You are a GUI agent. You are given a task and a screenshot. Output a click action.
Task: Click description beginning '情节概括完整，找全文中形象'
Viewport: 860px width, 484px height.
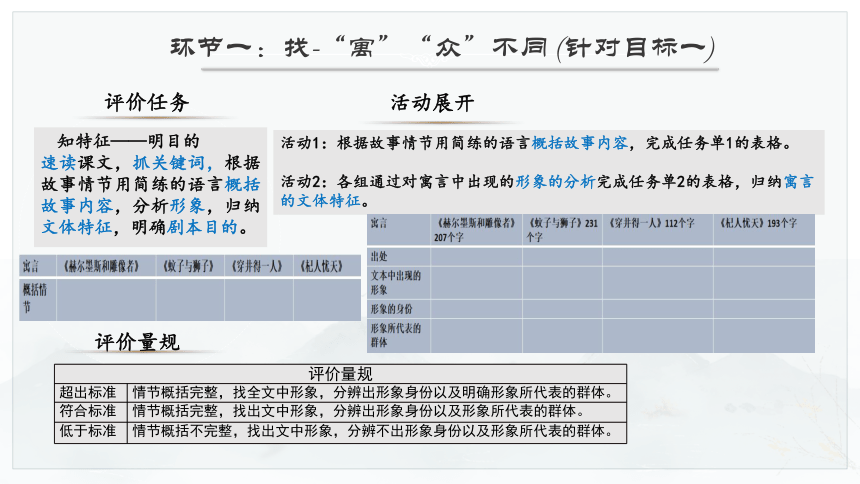coord(376,392)
